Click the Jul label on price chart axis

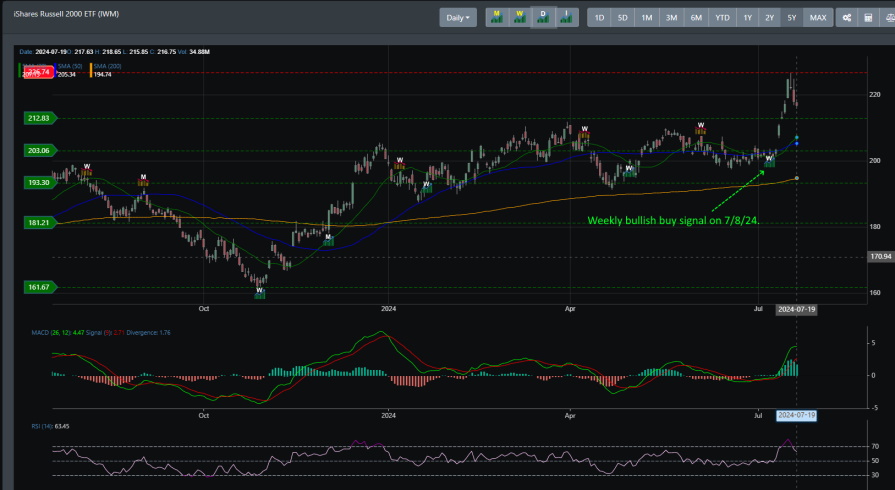click(758, 309)
